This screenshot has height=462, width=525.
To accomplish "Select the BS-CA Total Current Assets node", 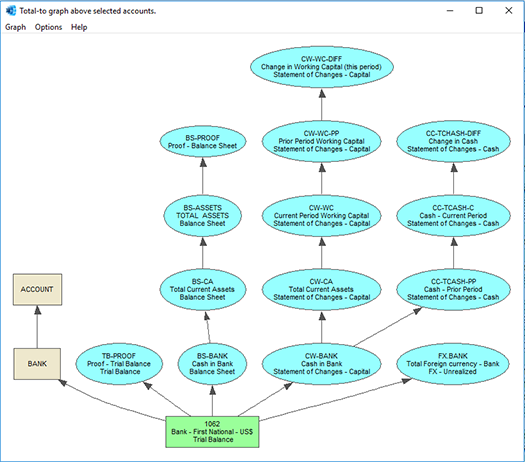I will (x=203, y=290).
